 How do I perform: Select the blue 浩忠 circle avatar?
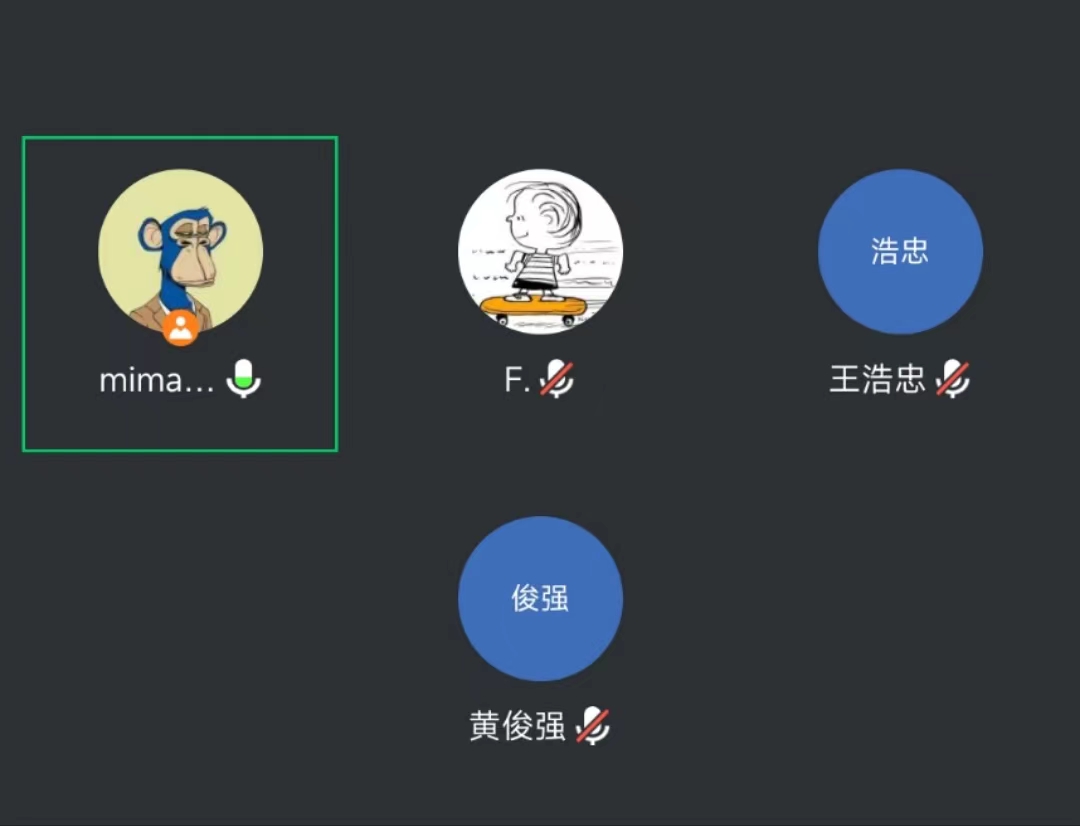point(900,251)
